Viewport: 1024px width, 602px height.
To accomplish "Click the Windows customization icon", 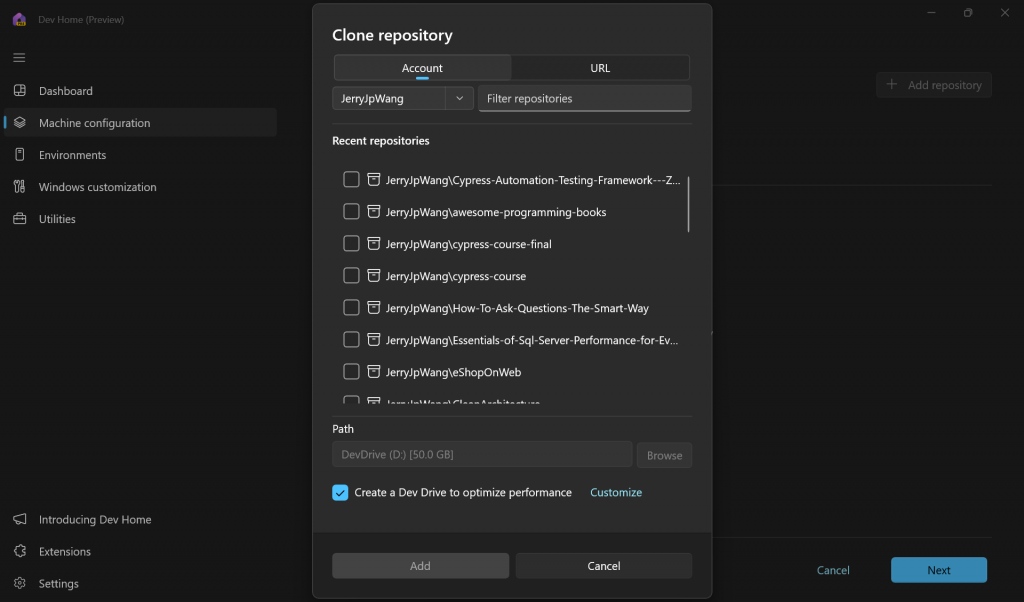I will 20,186.
